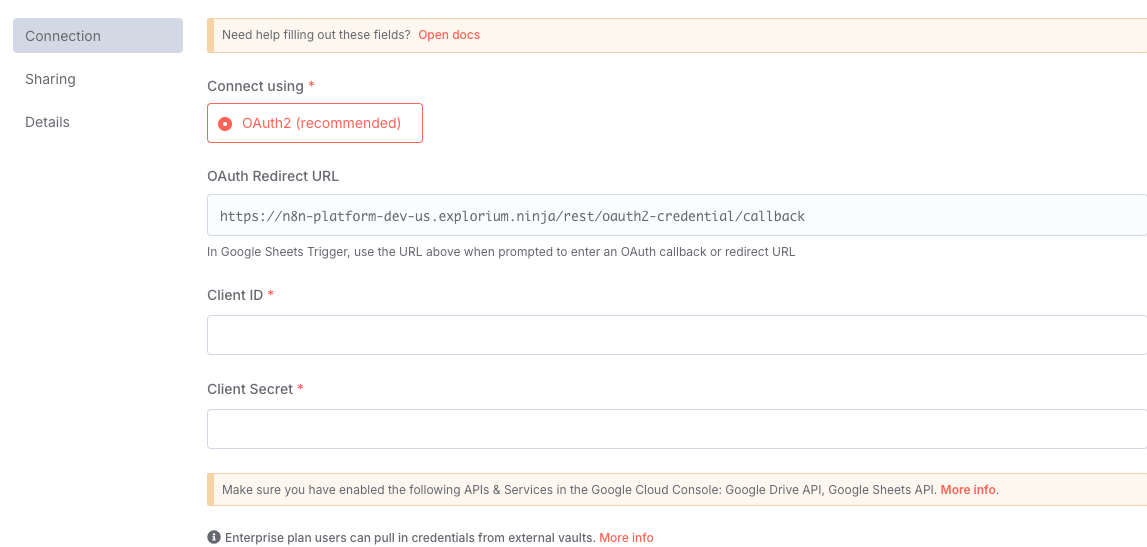Open More info link about external vaults
Screen dimensions: 1147x547
[626, 537]
